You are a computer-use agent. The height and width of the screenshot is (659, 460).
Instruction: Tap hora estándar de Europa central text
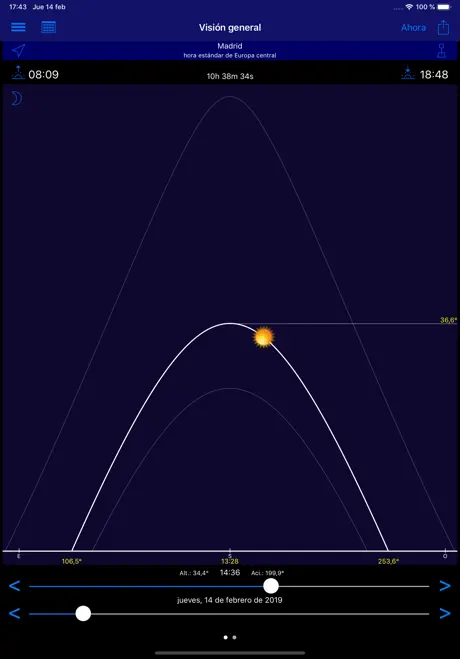coord(230,55)
